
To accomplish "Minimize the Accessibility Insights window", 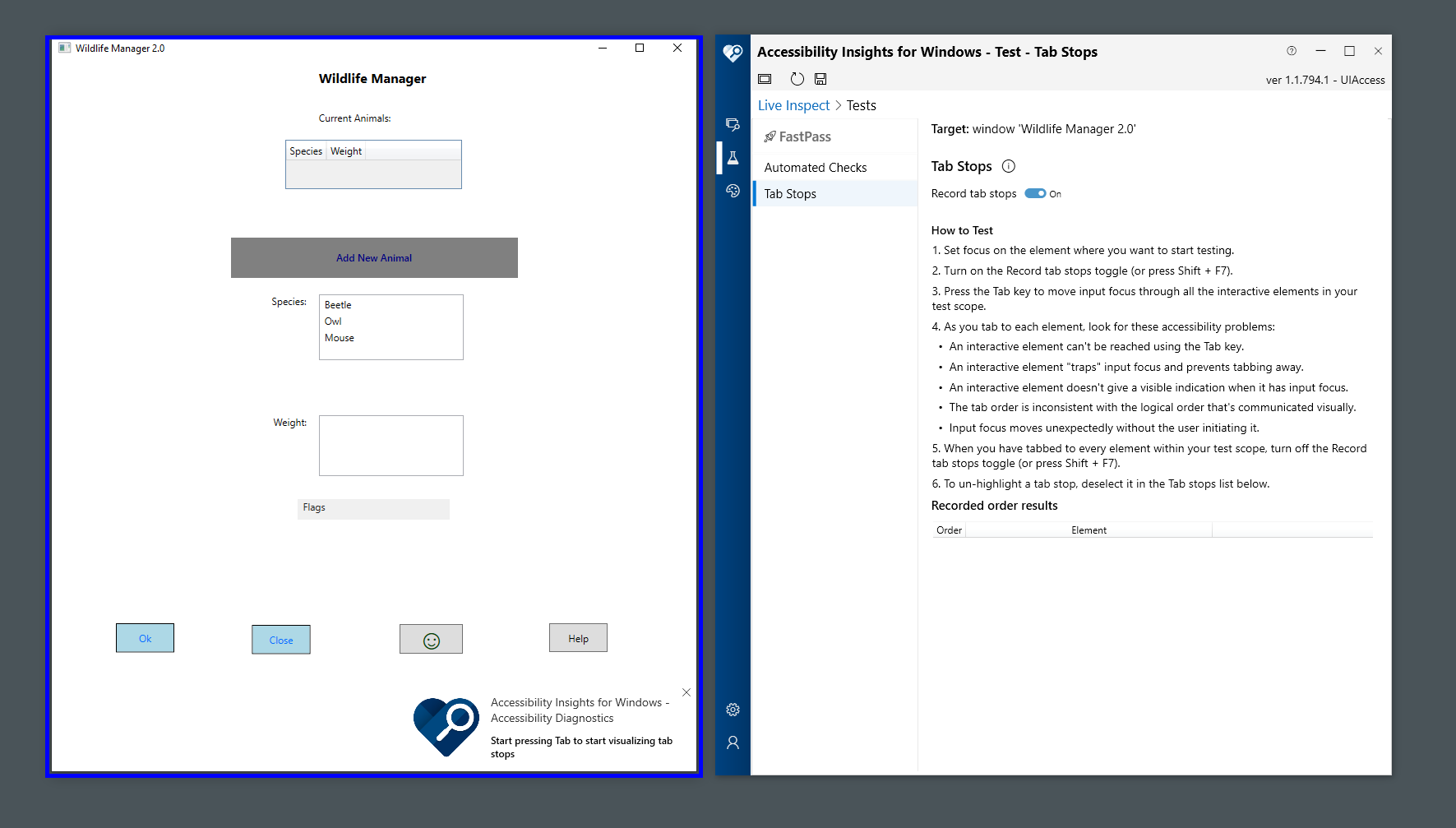I will click(x=1320, y=51).
